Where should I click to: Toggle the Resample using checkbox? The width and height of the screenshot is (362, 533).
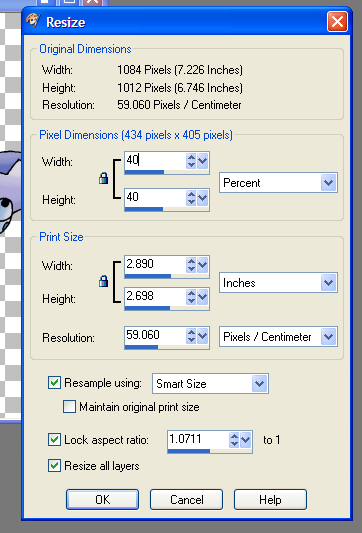click(x=54, y=382)
